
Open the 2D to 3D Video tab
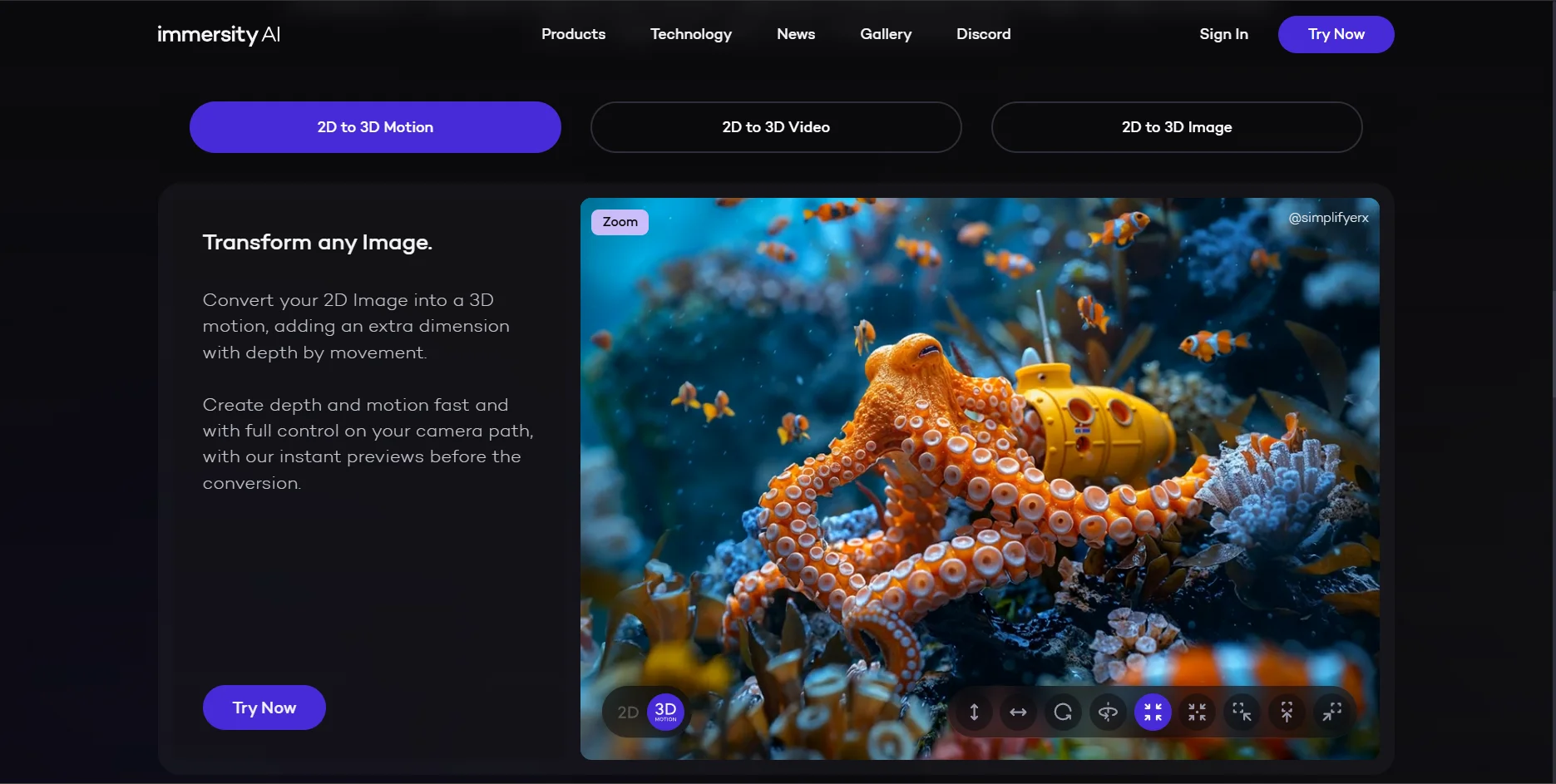click(x=776, y=127)
